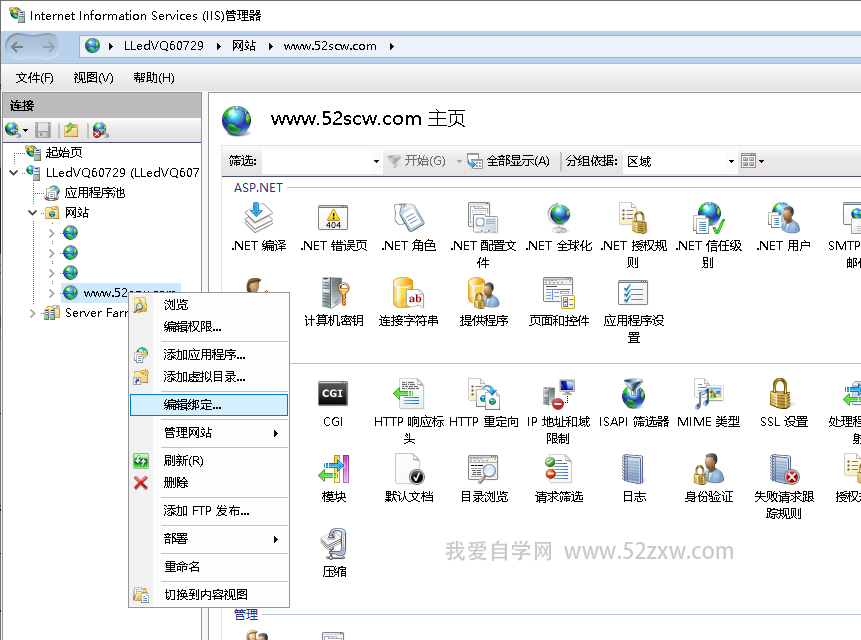Open the 筛选 filter dropdown arrow
Screen dimensions: 861x640
tap(376, 162)
